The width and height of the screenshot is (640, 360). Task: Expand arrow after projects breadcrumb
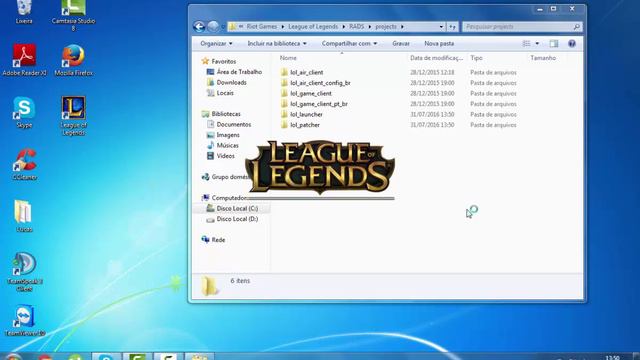(x=402, y=27)
